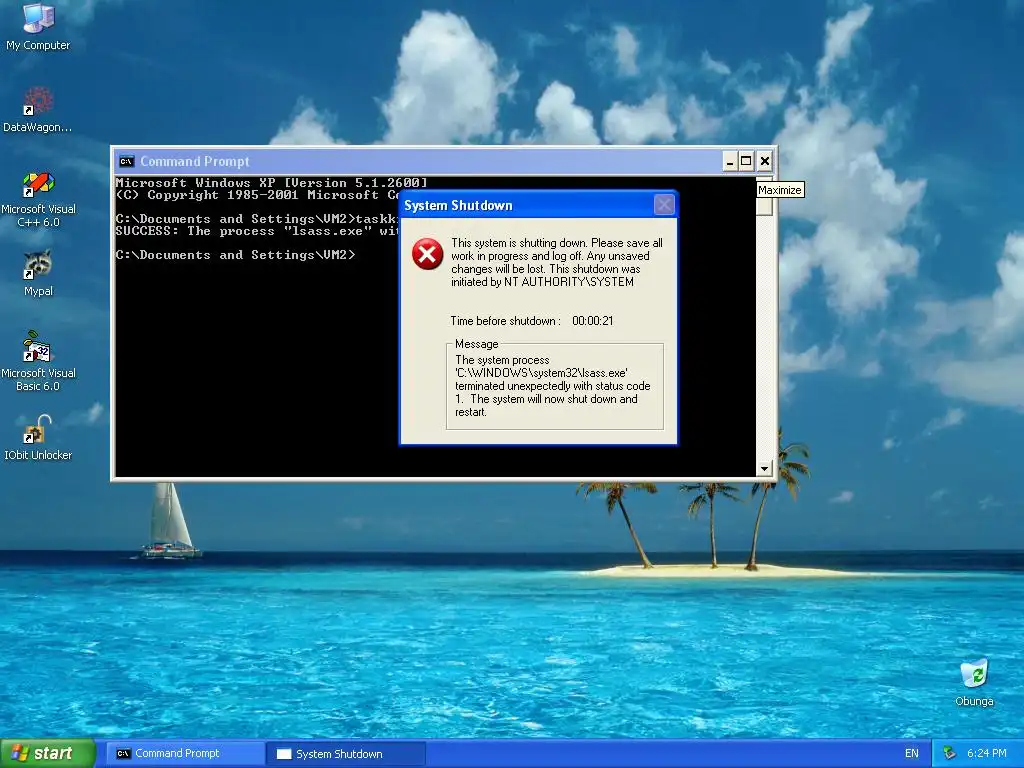Click the SUCCESS line in Command Prompt
The height and width of the screenshot is (768, 1024).
pyautogui.click(x=257, y=231)
